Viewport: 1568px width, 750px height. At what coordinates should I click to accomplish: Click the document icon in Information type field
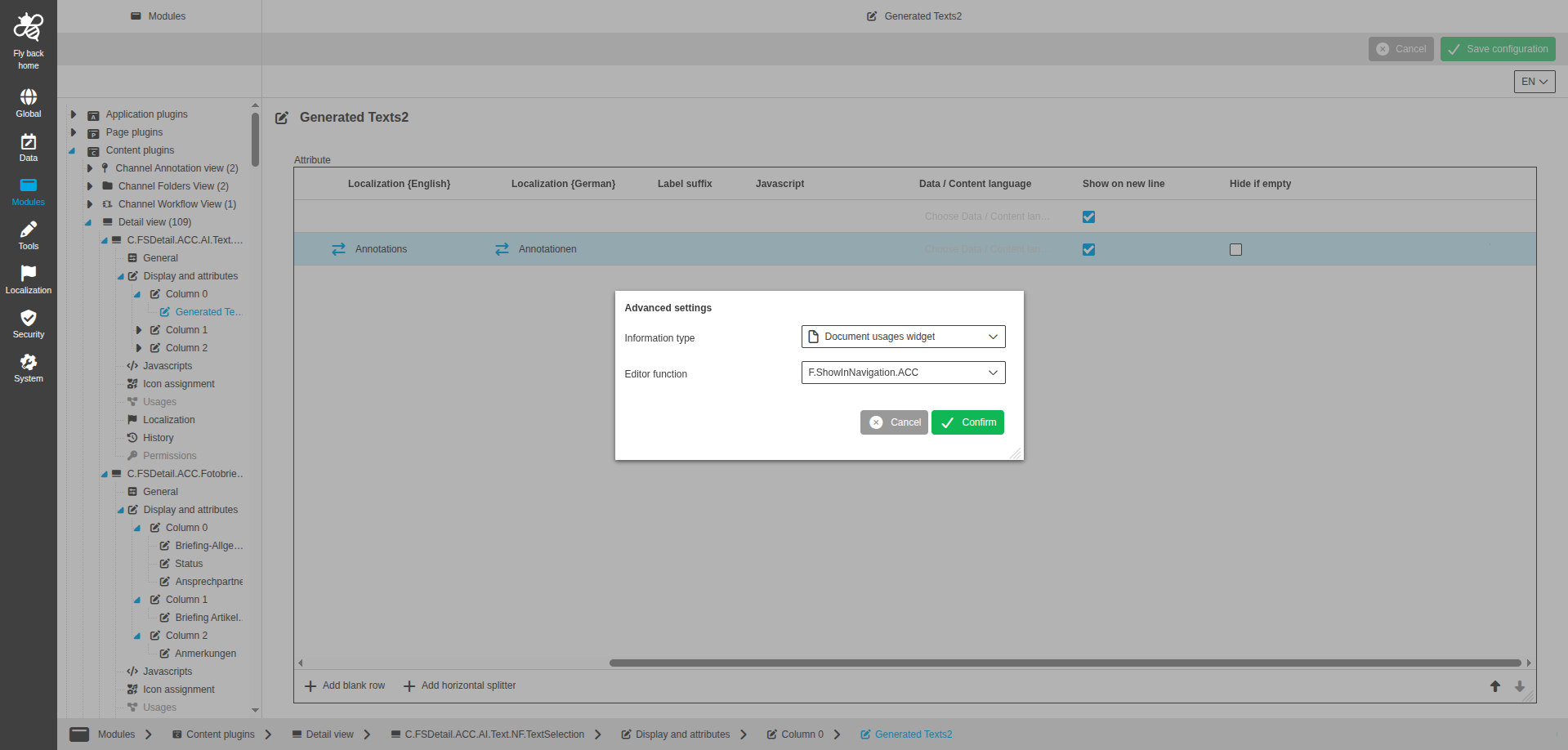tap(813, 337)
